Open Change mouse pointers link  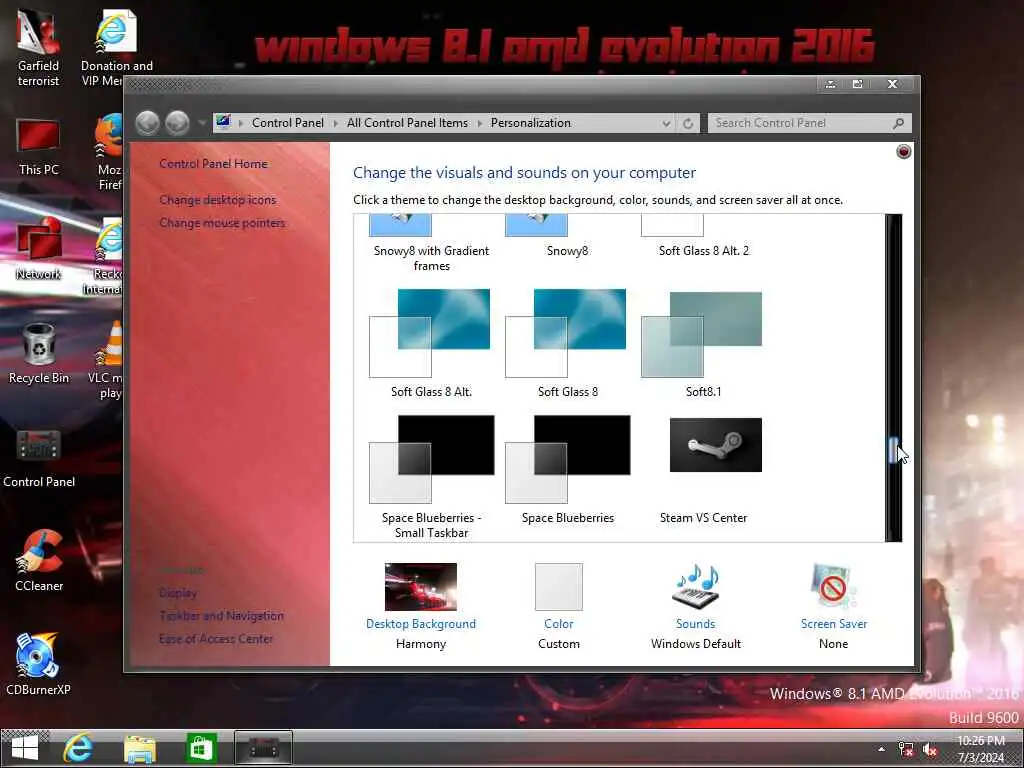[x=222, y=223]
